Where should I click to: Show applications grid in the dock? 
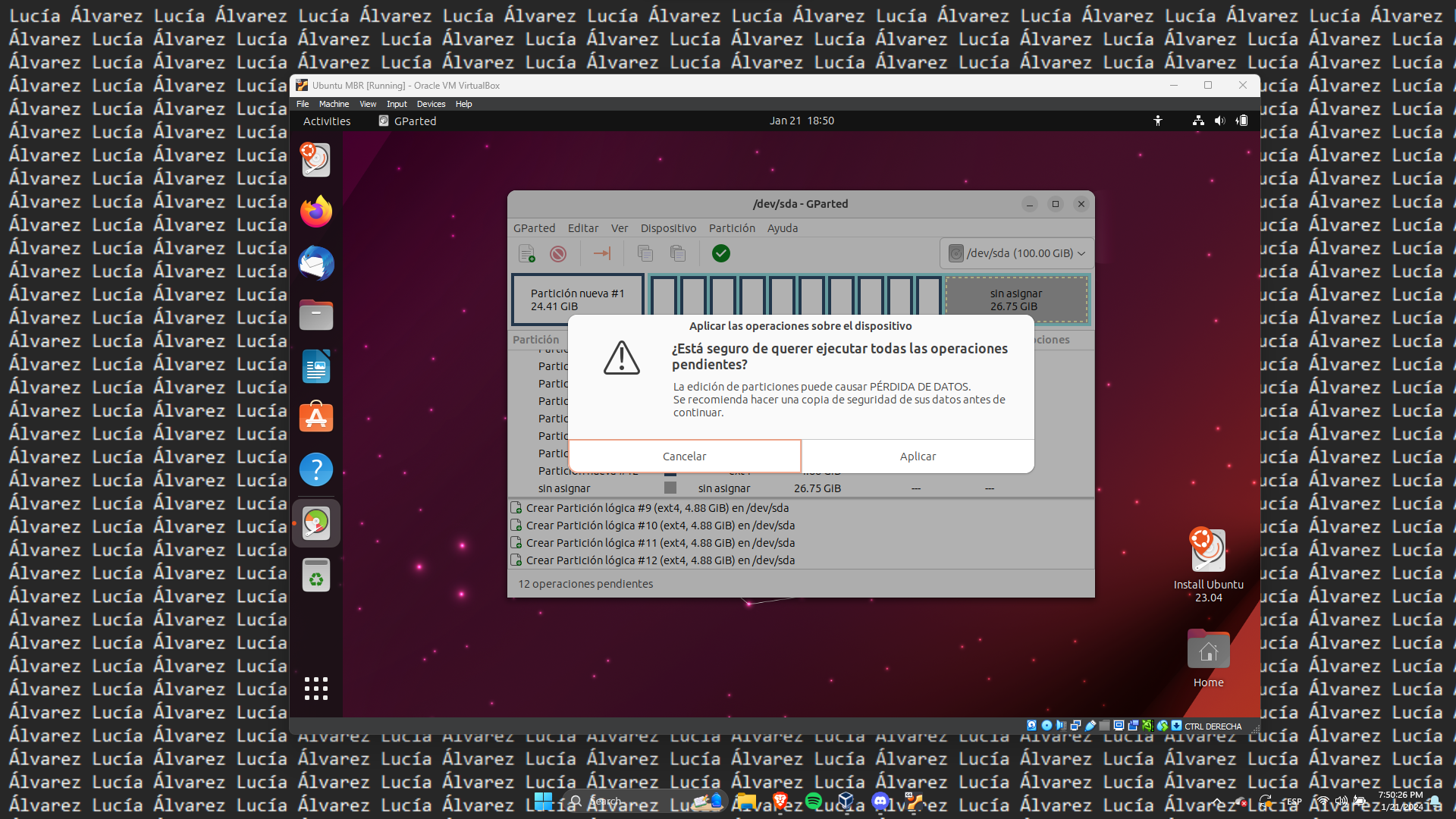pos(316,688)
